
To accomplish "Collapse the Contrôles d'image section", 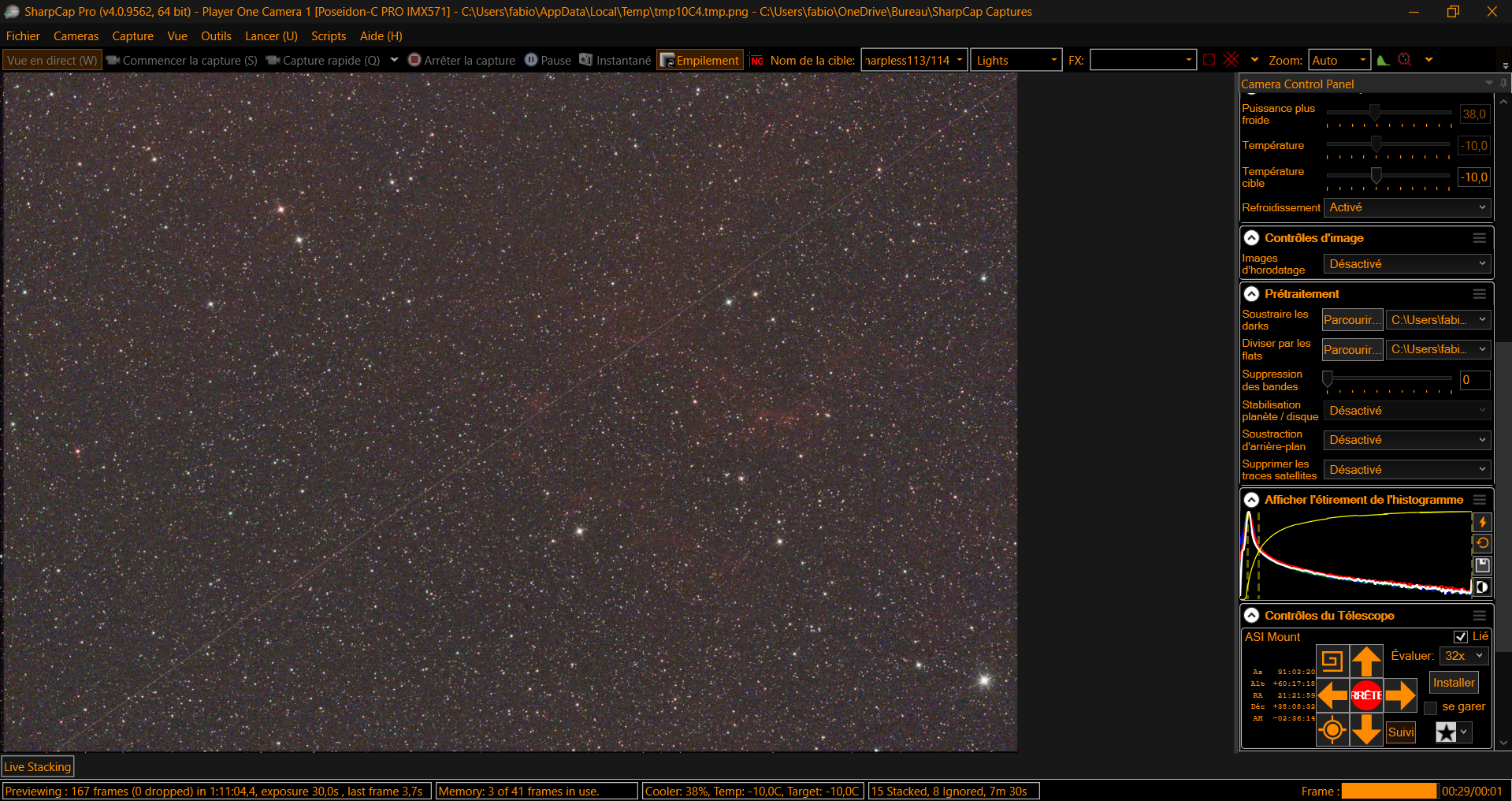I will pos(1251,238).
